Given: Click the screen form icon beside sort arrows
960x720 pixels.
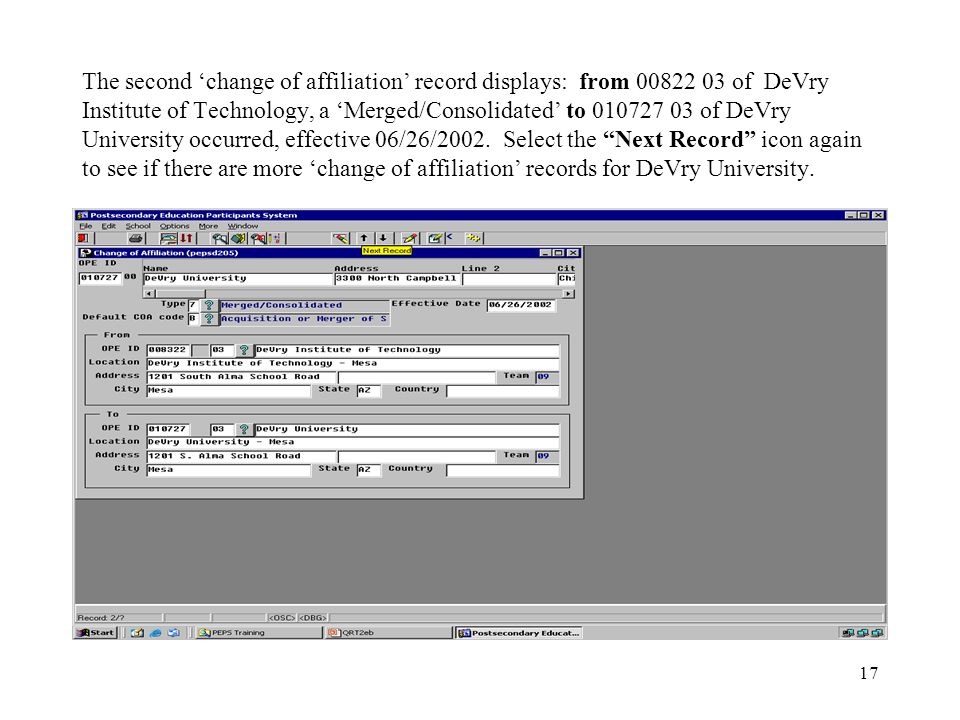Looking at the screenshot, I should coord(168,238).
